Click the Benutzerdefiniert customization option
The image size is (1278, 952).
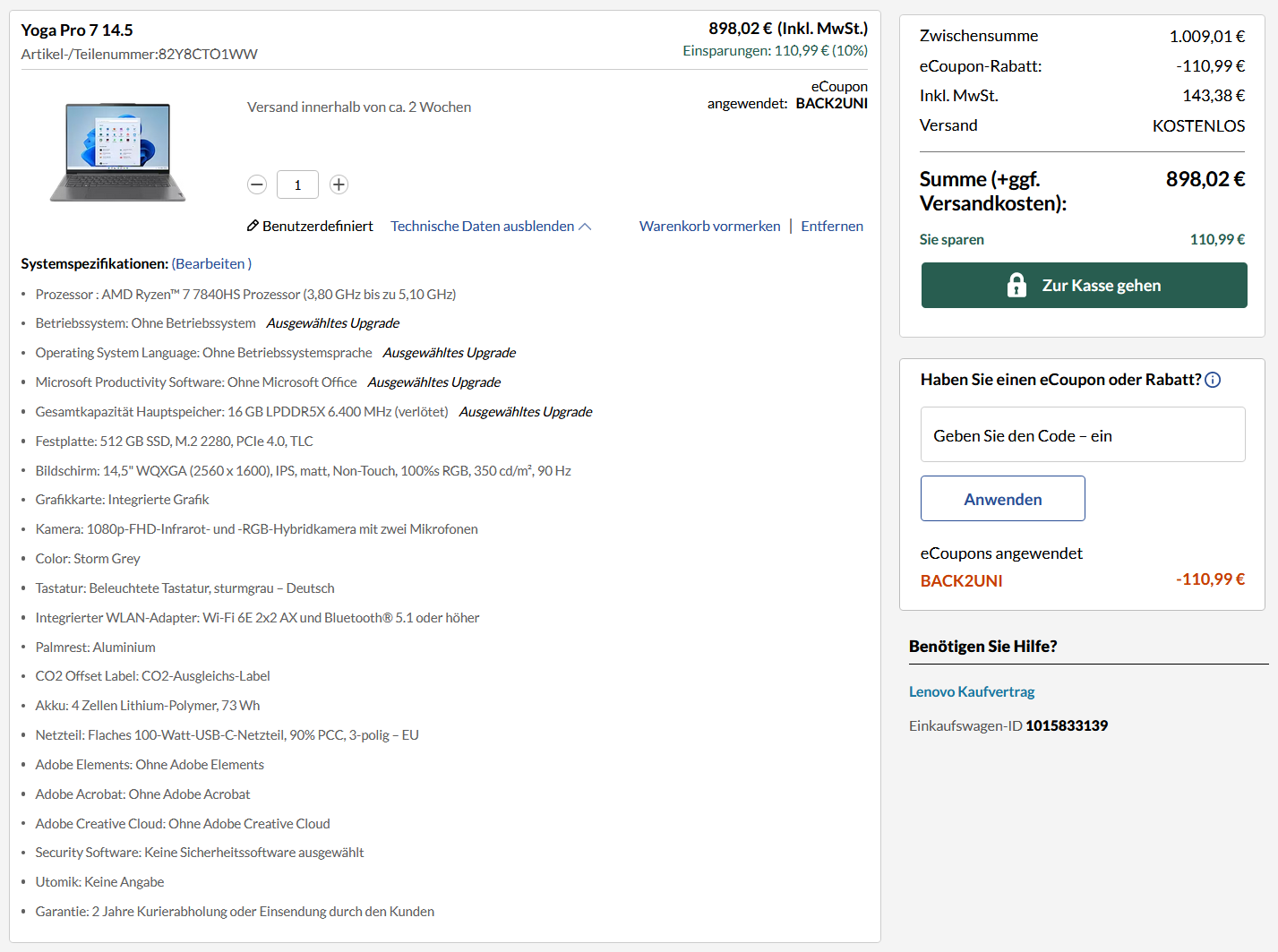tap(317, 226)
